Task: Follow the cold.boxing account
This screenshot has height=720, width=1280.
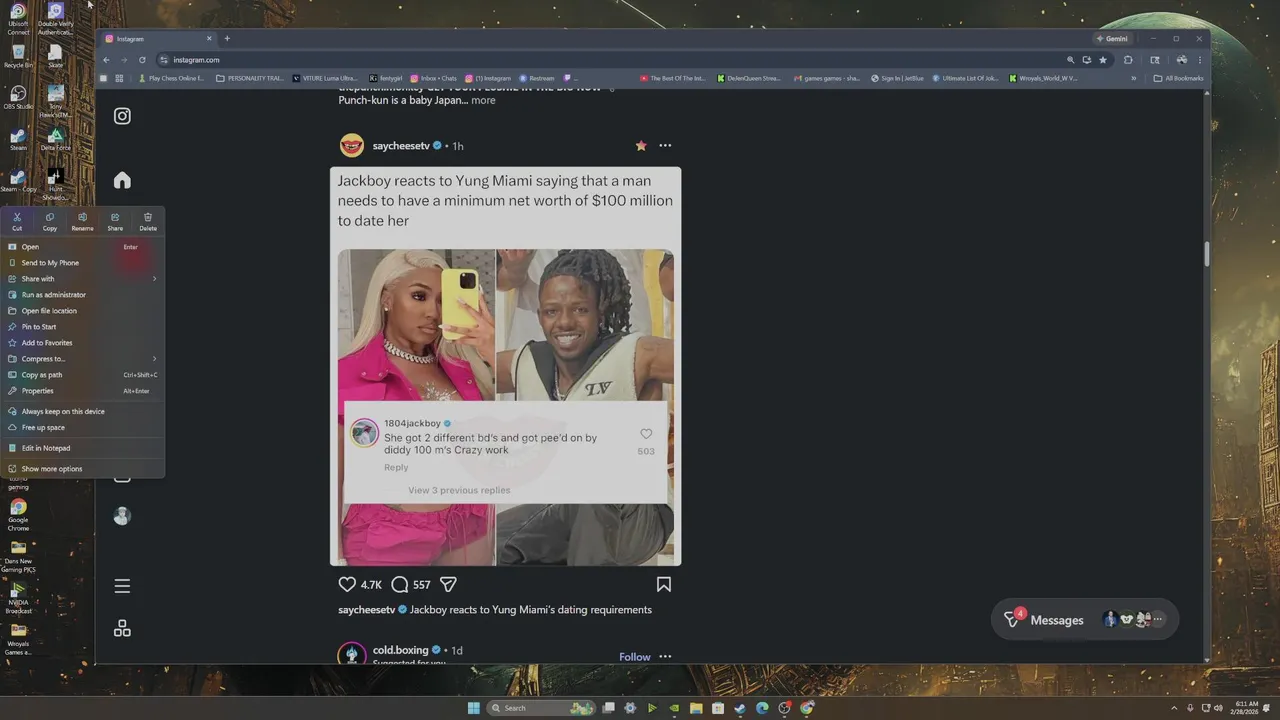Action: coord(635,657)
